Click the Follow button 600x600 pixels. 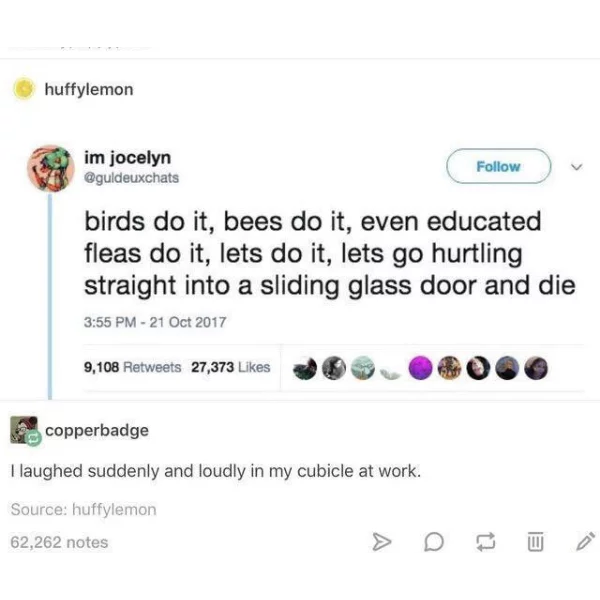click(x=499, y=166)
